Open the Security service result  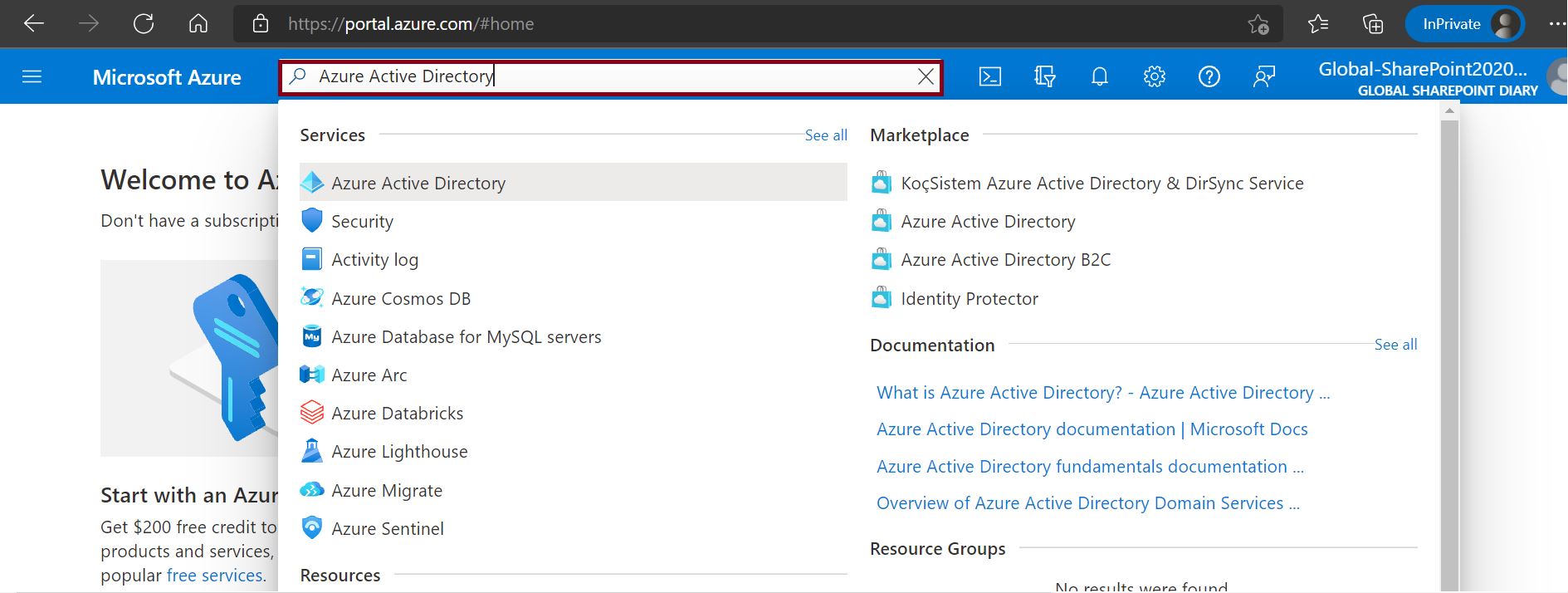point(573,221)
